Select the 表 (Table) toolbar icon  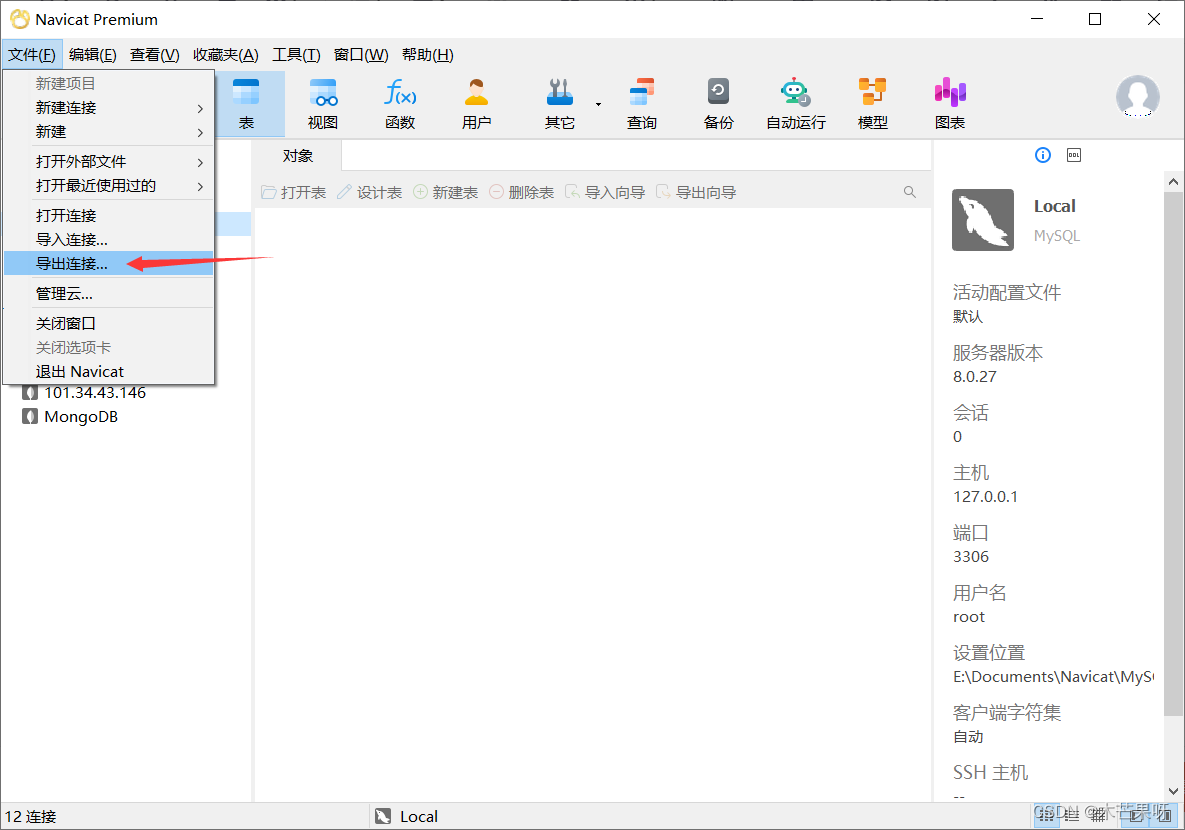246,104
